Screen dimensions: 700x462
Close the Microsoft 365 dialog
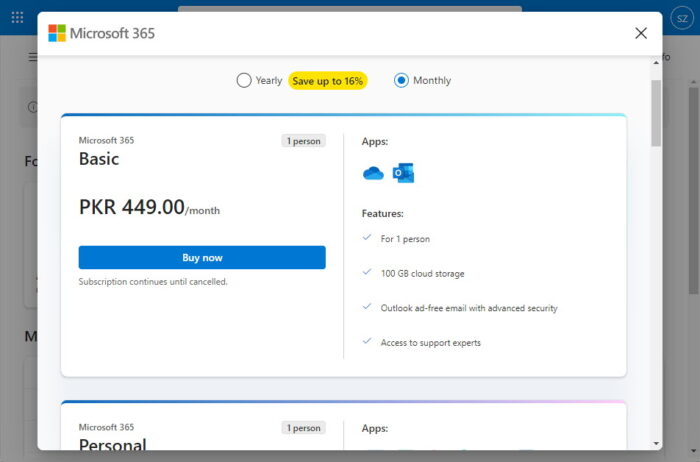[641, 33]
